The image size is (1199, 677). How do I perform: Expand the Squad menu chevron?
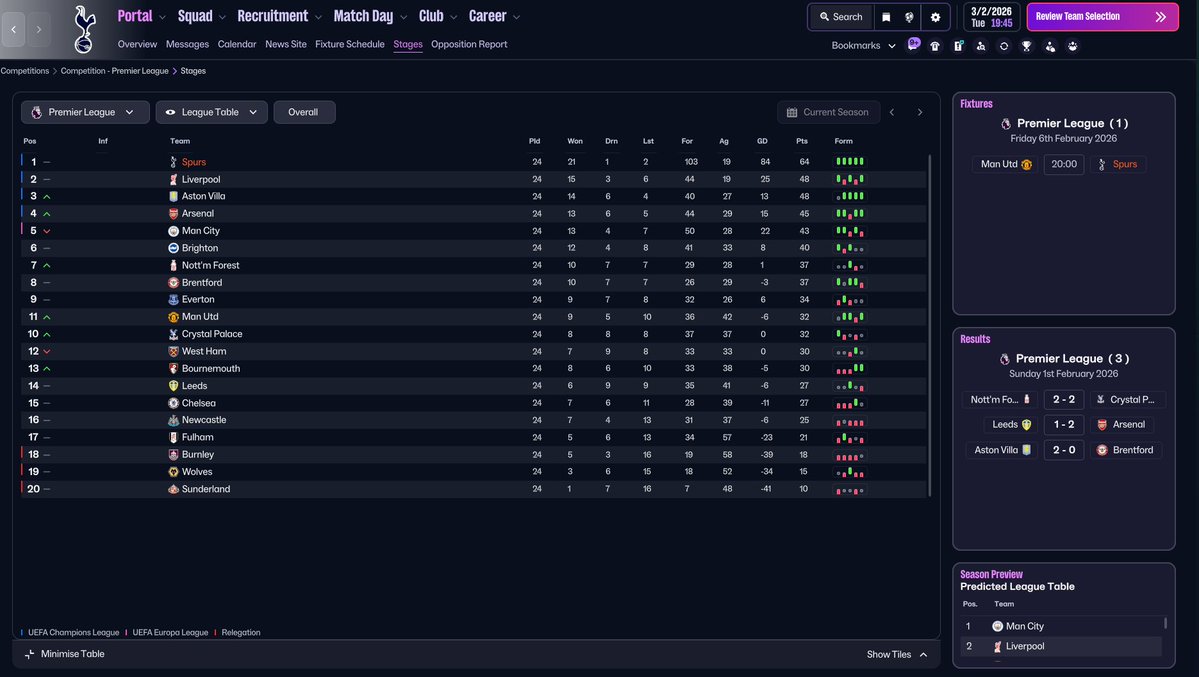click(223, 18)
